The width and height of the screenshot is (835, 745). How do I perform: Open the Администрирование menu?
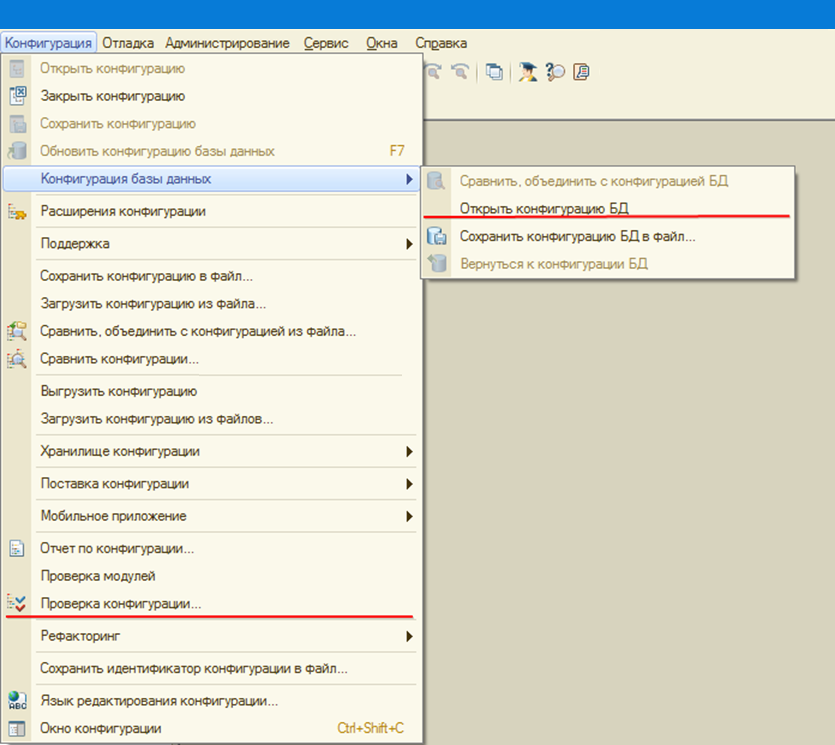pyautogui.click(x=227, y=43)
